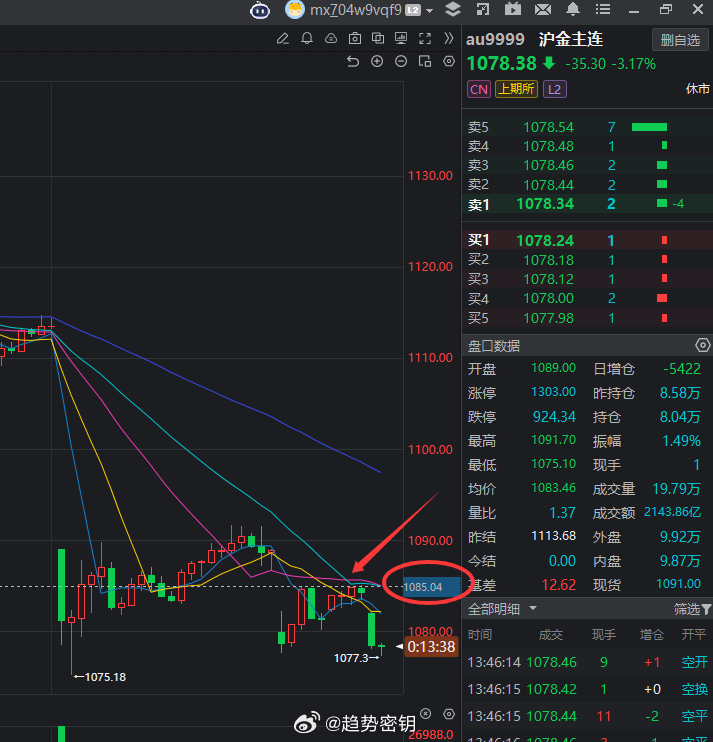
Task: Open the 筛选 filter for trade details
Action: pos(692,609)
